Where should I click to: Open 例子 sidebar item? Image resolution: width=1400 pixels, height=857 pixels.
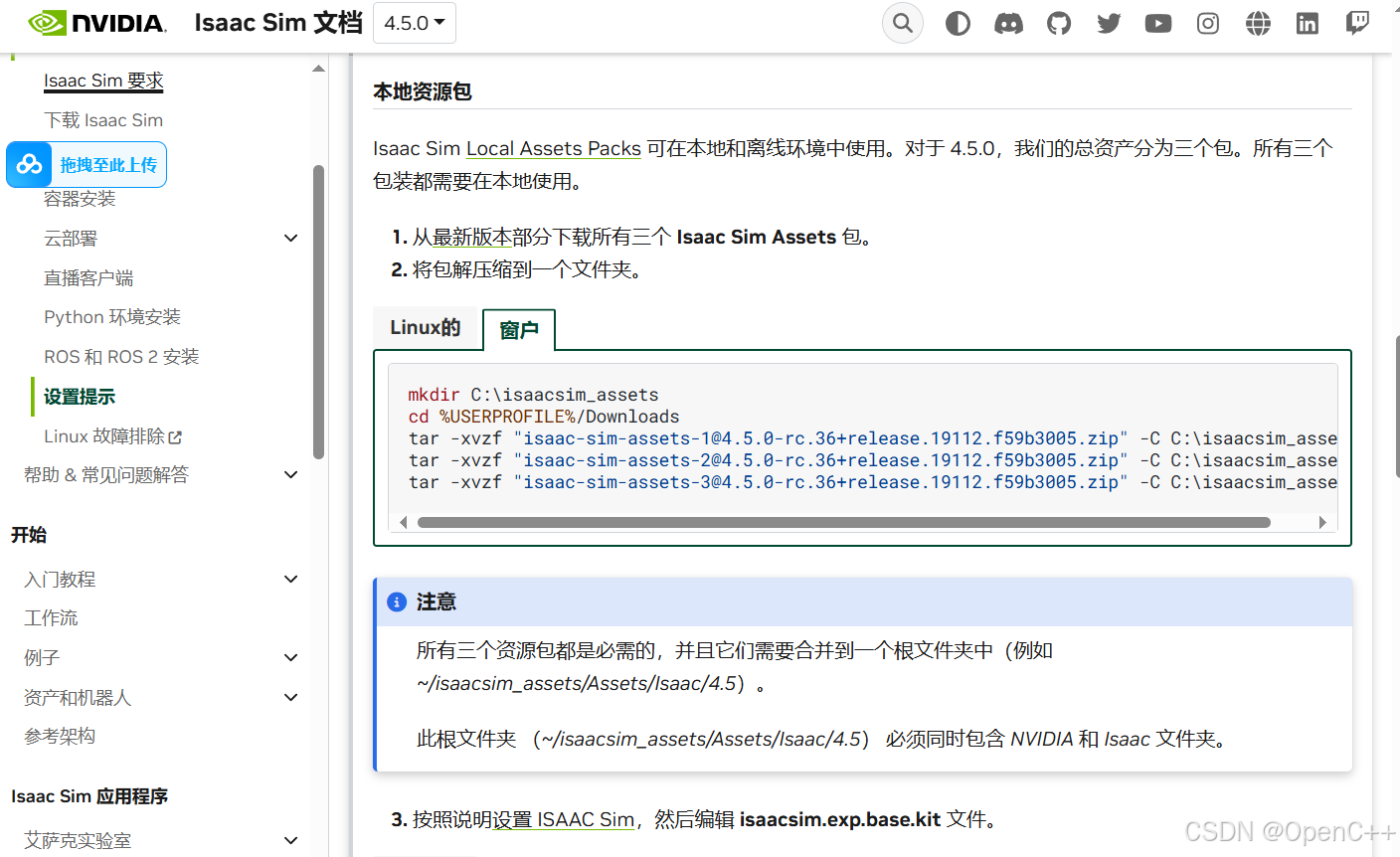click(x=42, y=658)
